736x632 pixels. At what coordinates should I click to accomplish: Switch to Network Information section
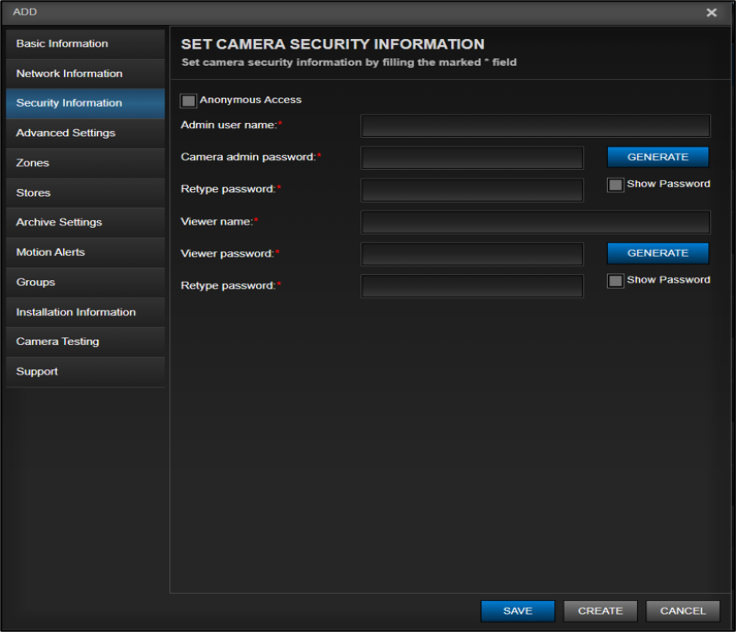pos(85,74)
